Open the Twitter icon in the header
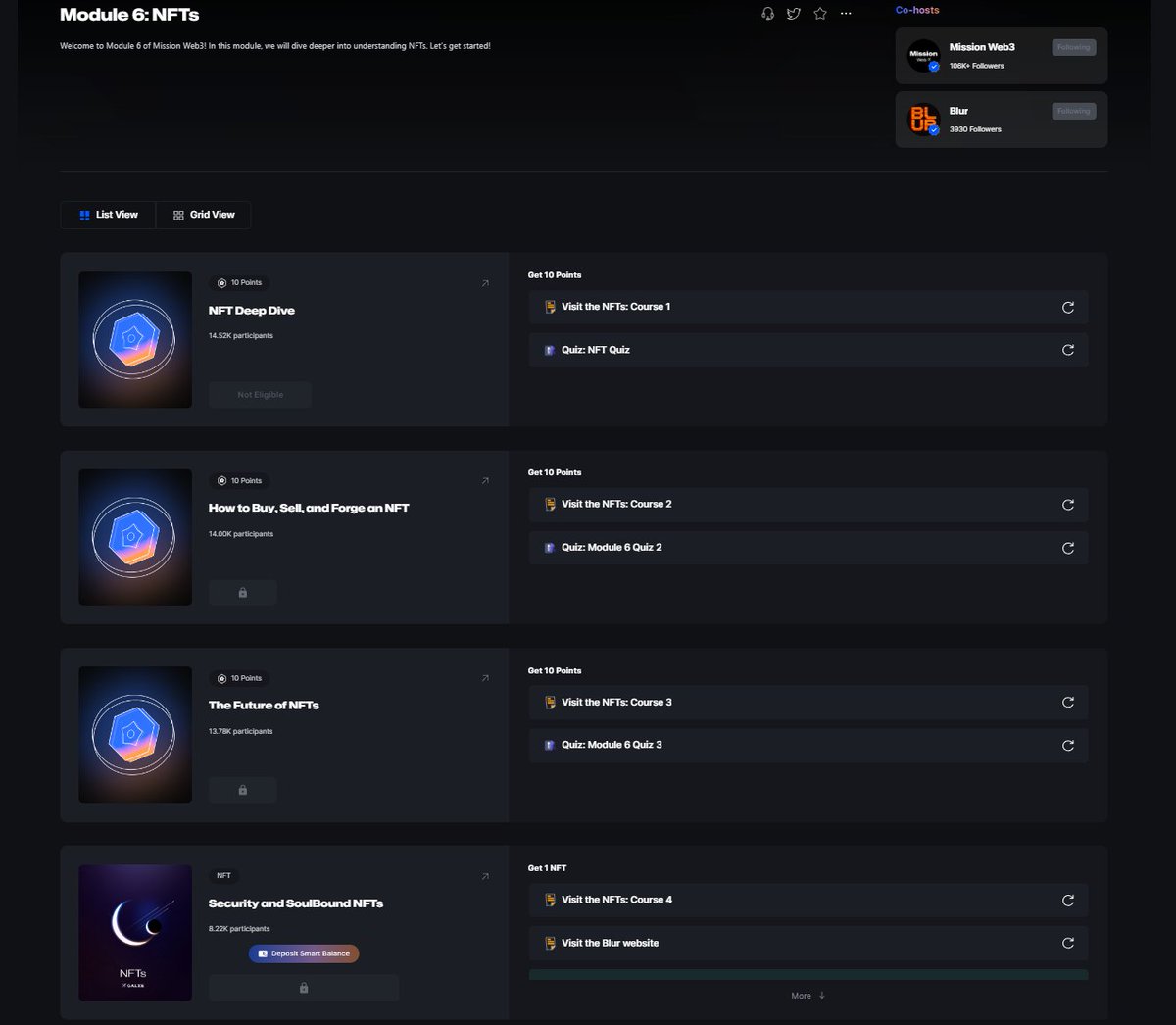 coord(794,14)
